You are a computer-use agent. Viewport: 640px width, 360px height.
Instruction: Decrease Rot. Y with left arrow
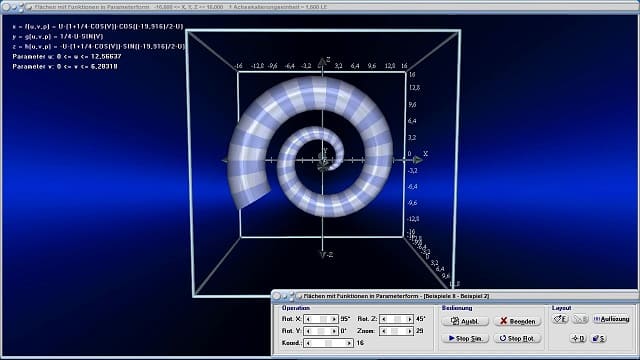point(308,331)
